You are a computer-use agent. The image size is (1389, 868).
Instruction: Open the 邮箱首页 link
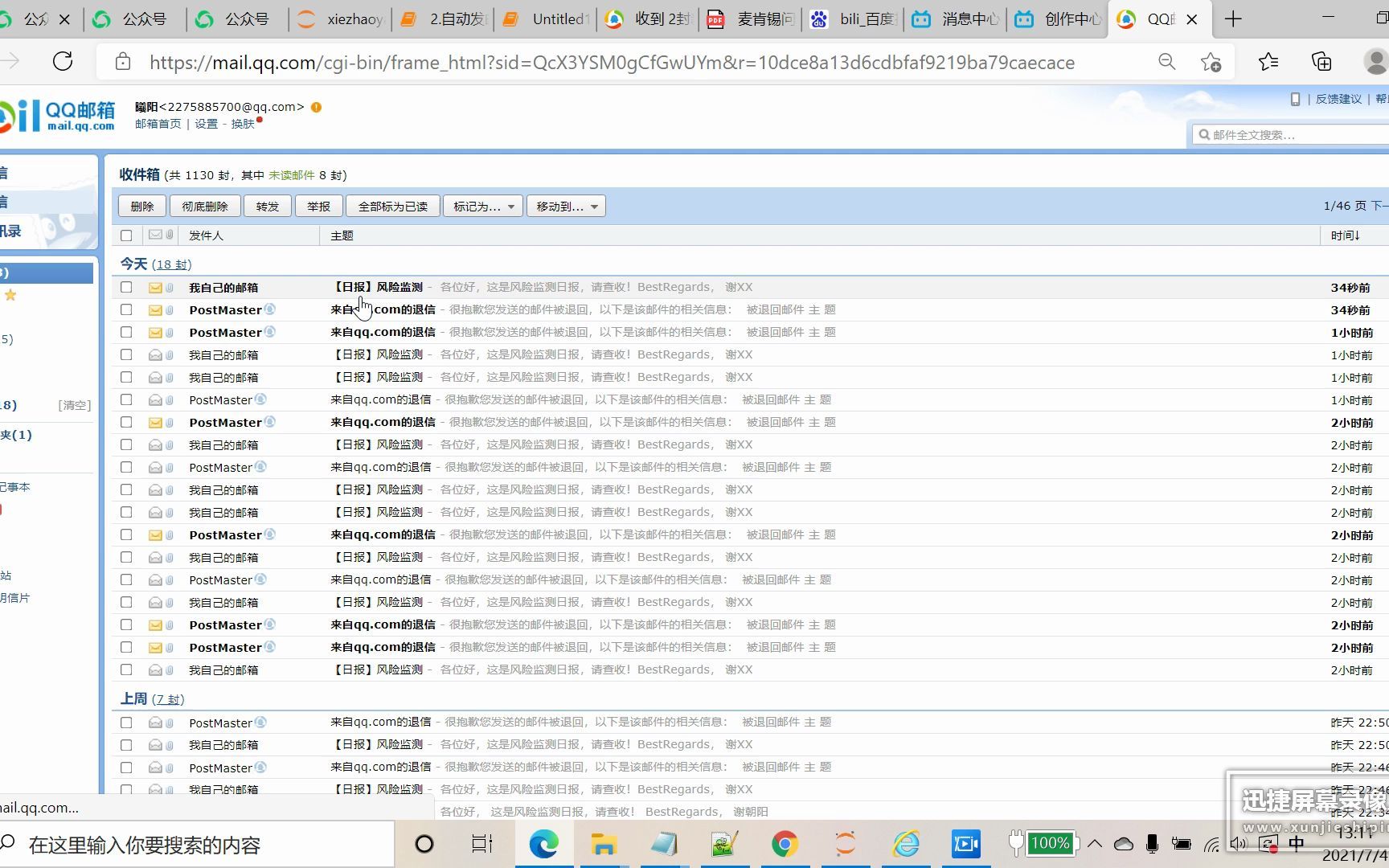(x=158, y=124)
